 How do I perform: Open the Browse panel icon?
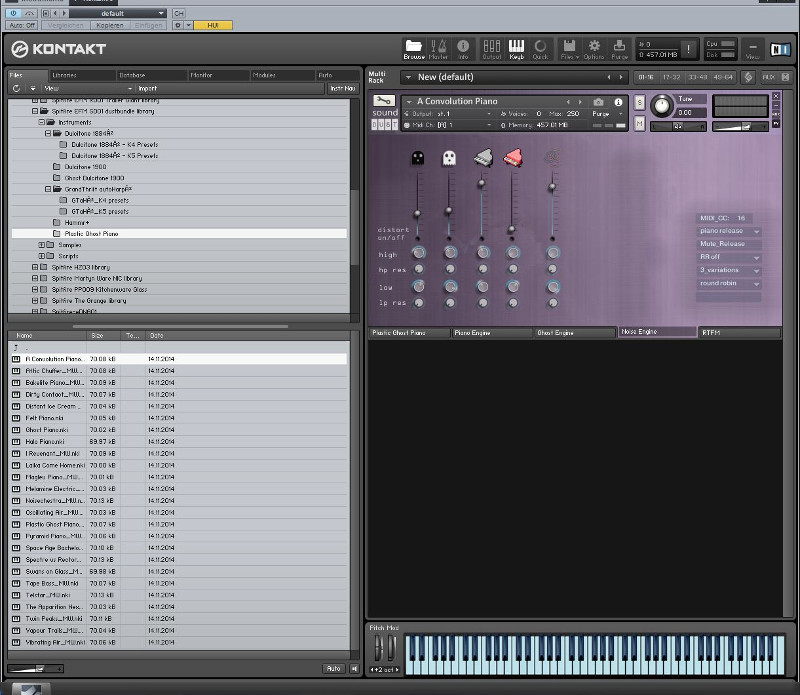(x=414, y=49)
